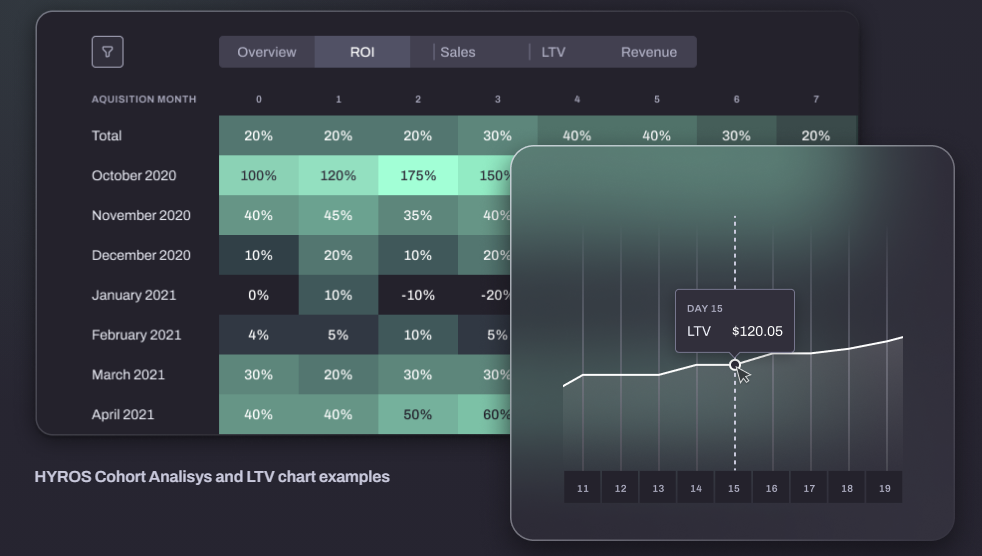This screenshot has height=556, width=982.
Task: Select the February 2021 cohort row label
Action: (x=137, y=335)
